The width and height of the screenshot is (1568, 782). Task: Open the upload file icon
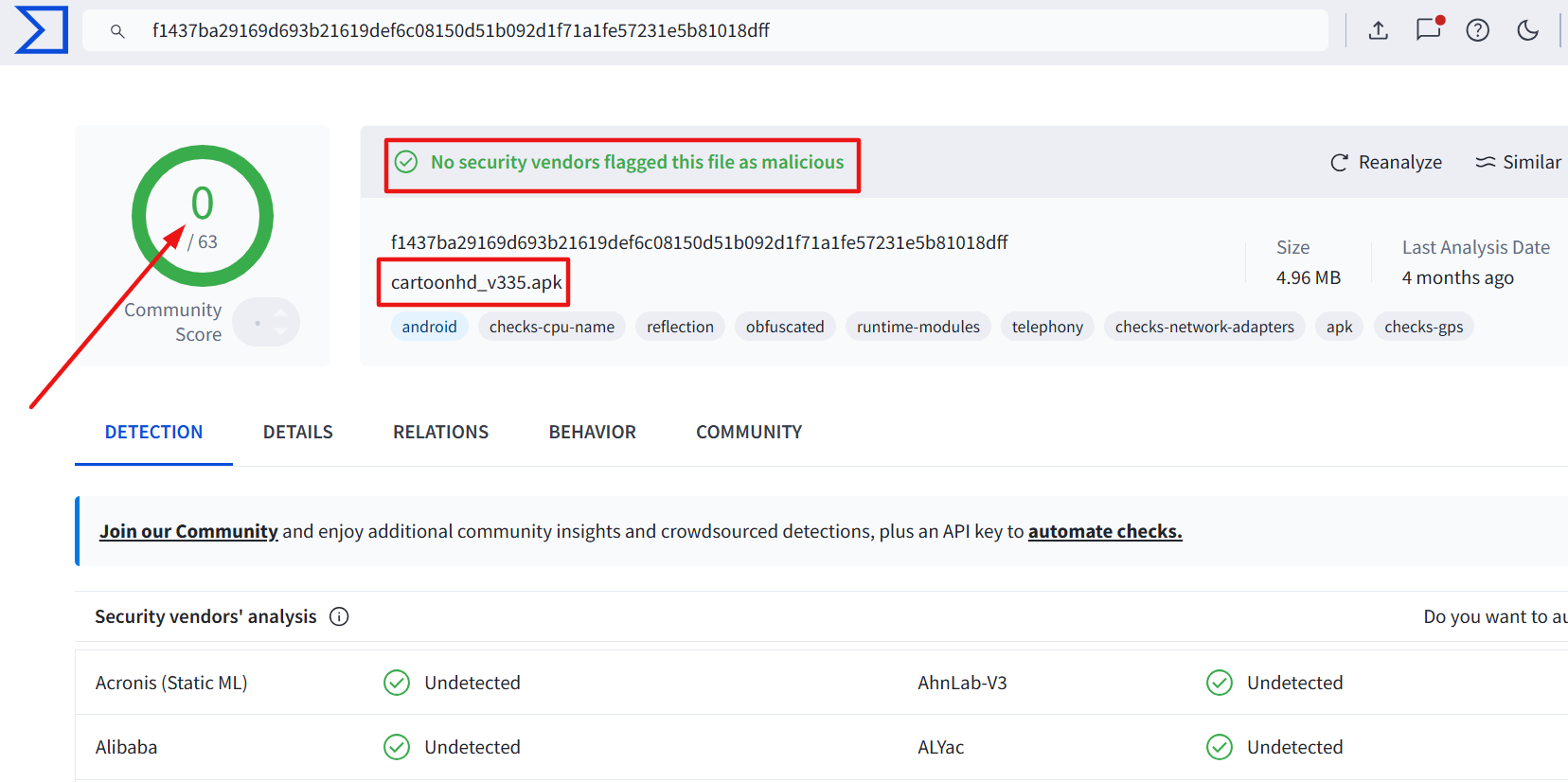tap(1379, 30)
